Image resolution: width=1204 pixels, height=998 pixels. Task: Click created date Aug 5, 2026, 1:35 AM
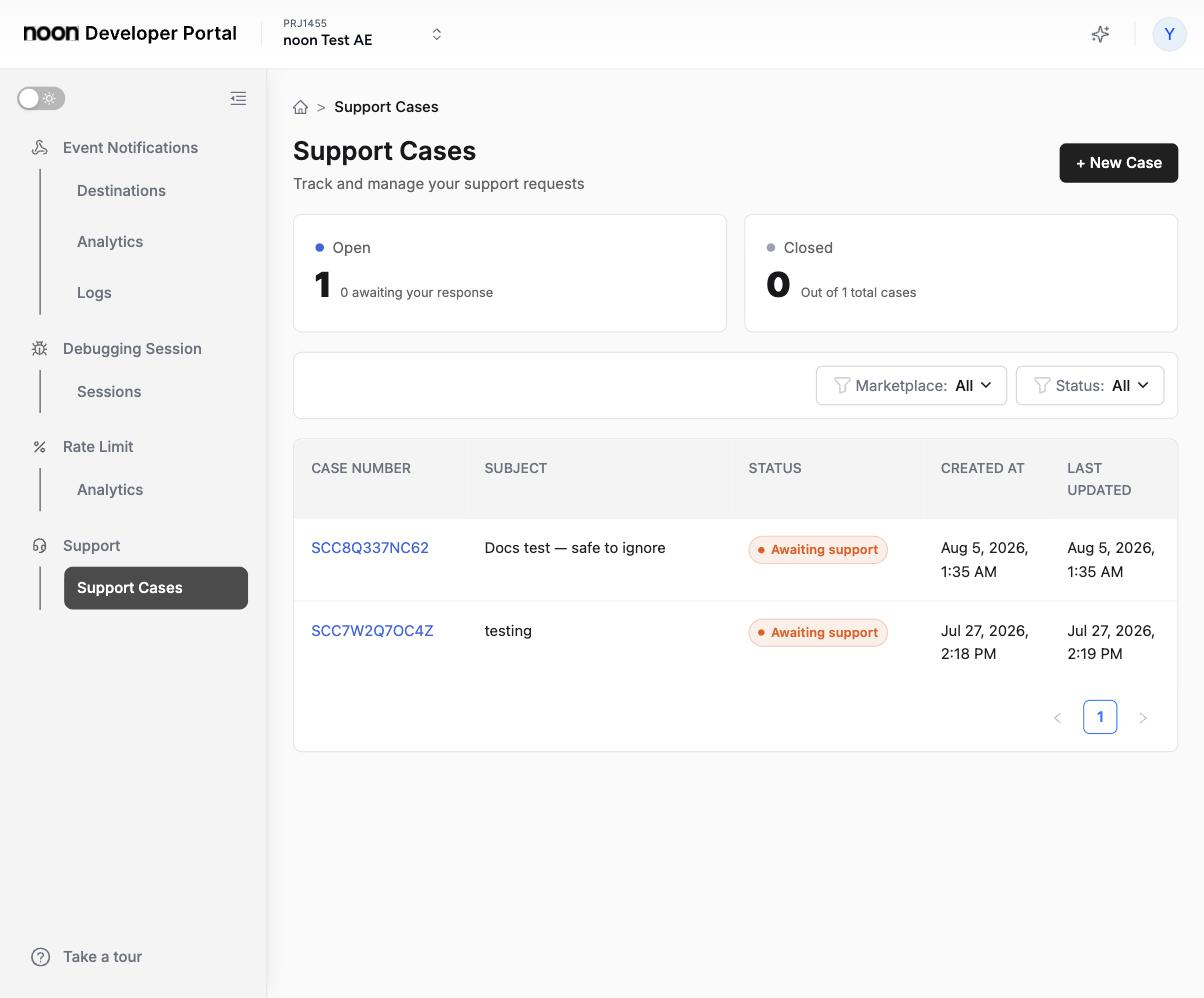coord(985,560)
